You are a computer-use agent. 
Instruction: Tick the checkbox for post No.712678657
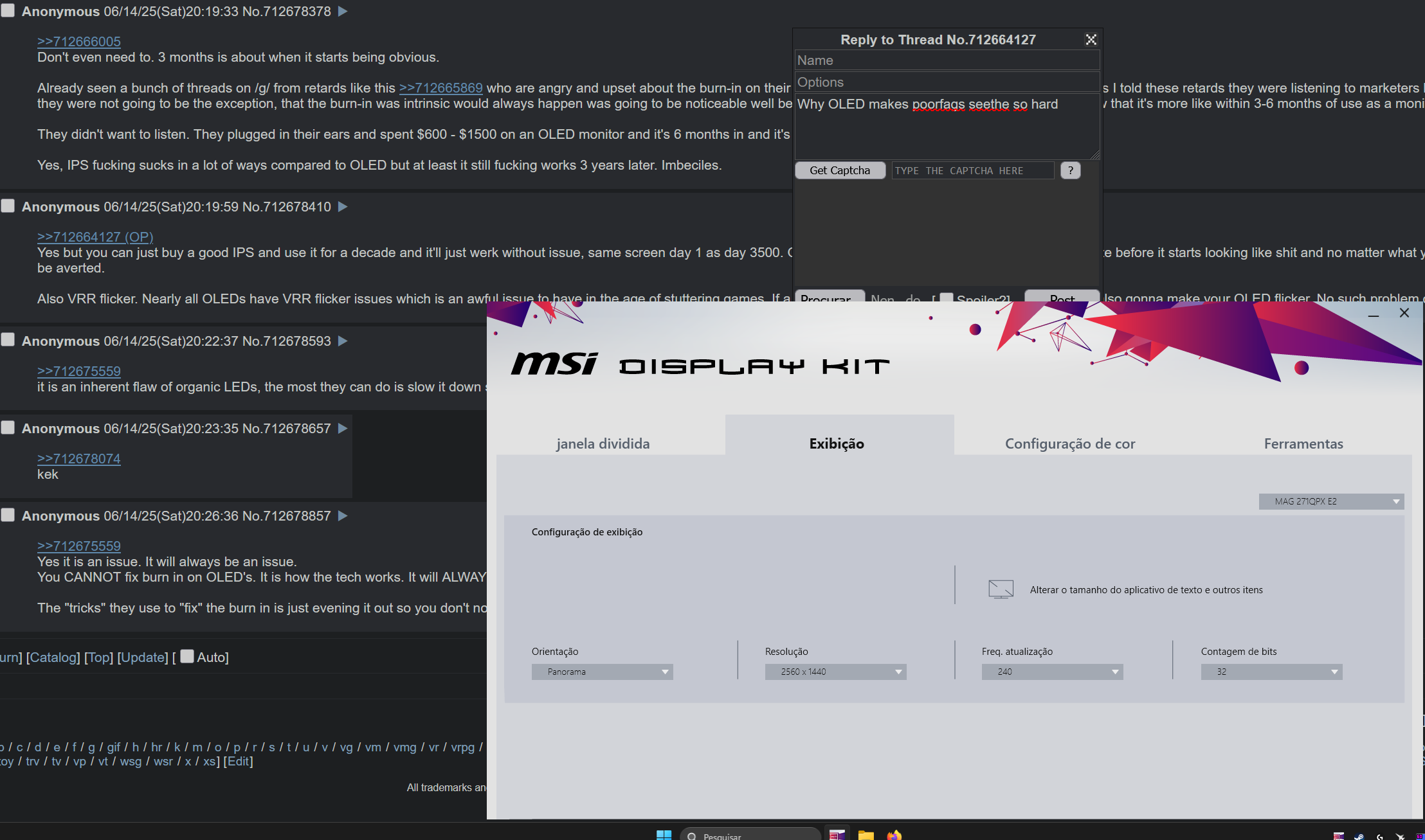coord(8,427)
